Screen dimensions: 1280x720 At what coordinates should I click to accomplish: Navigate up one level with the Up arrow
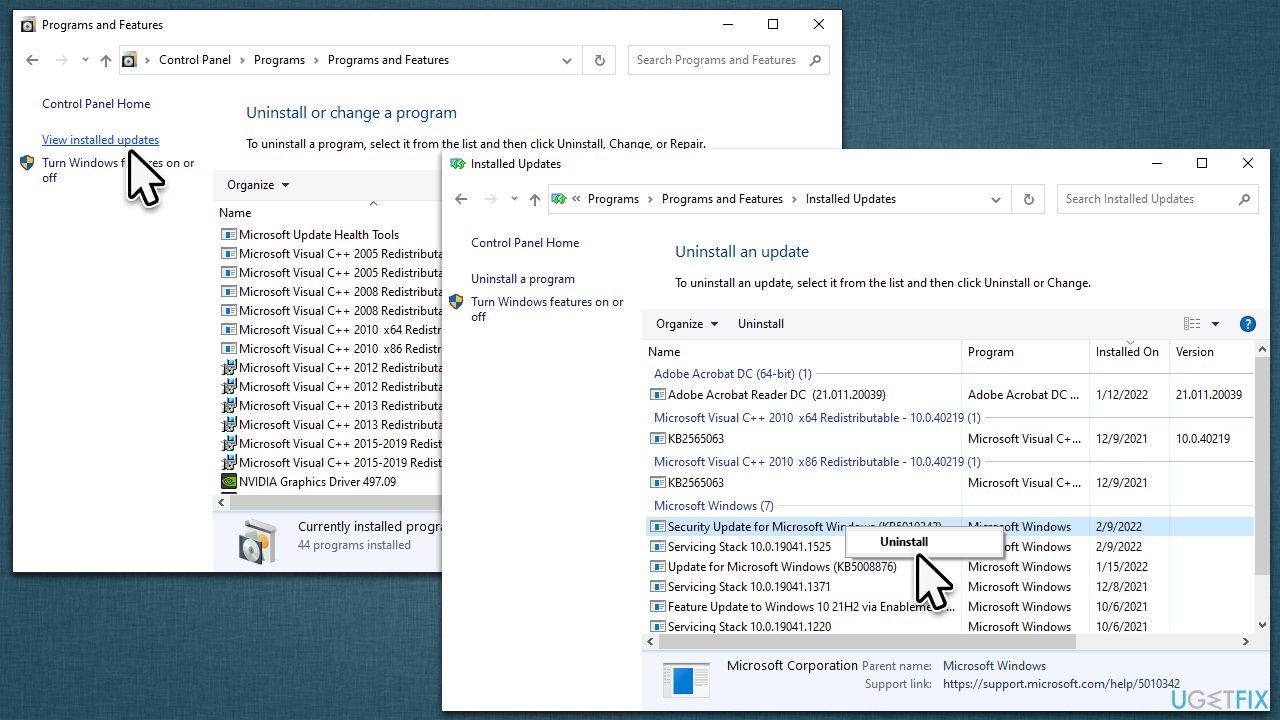pos(535,199)
